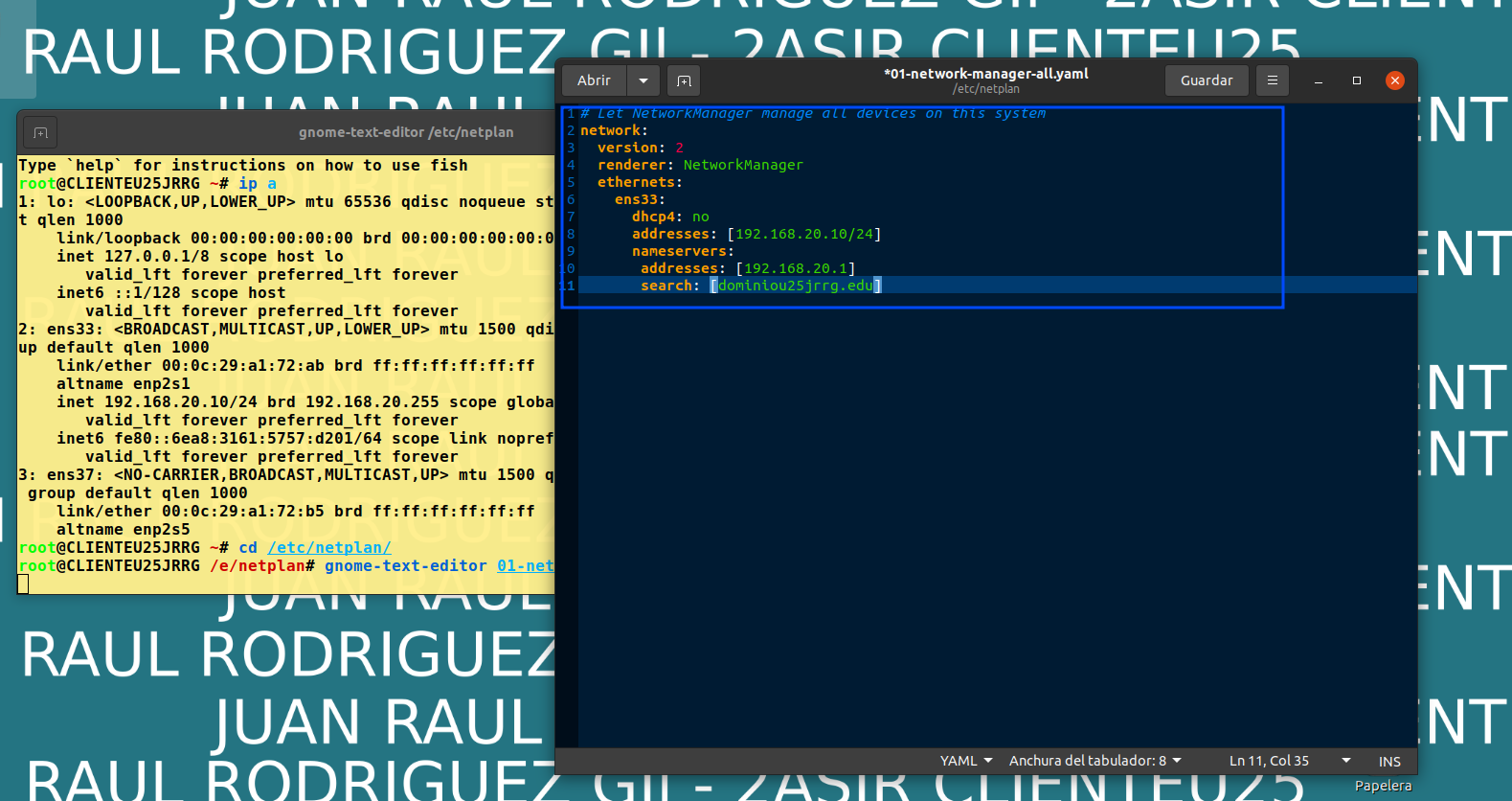Viewport: 1512px width, 801px height.
Task: Click the INS insert mode indicator
Action: point(1389,762)
